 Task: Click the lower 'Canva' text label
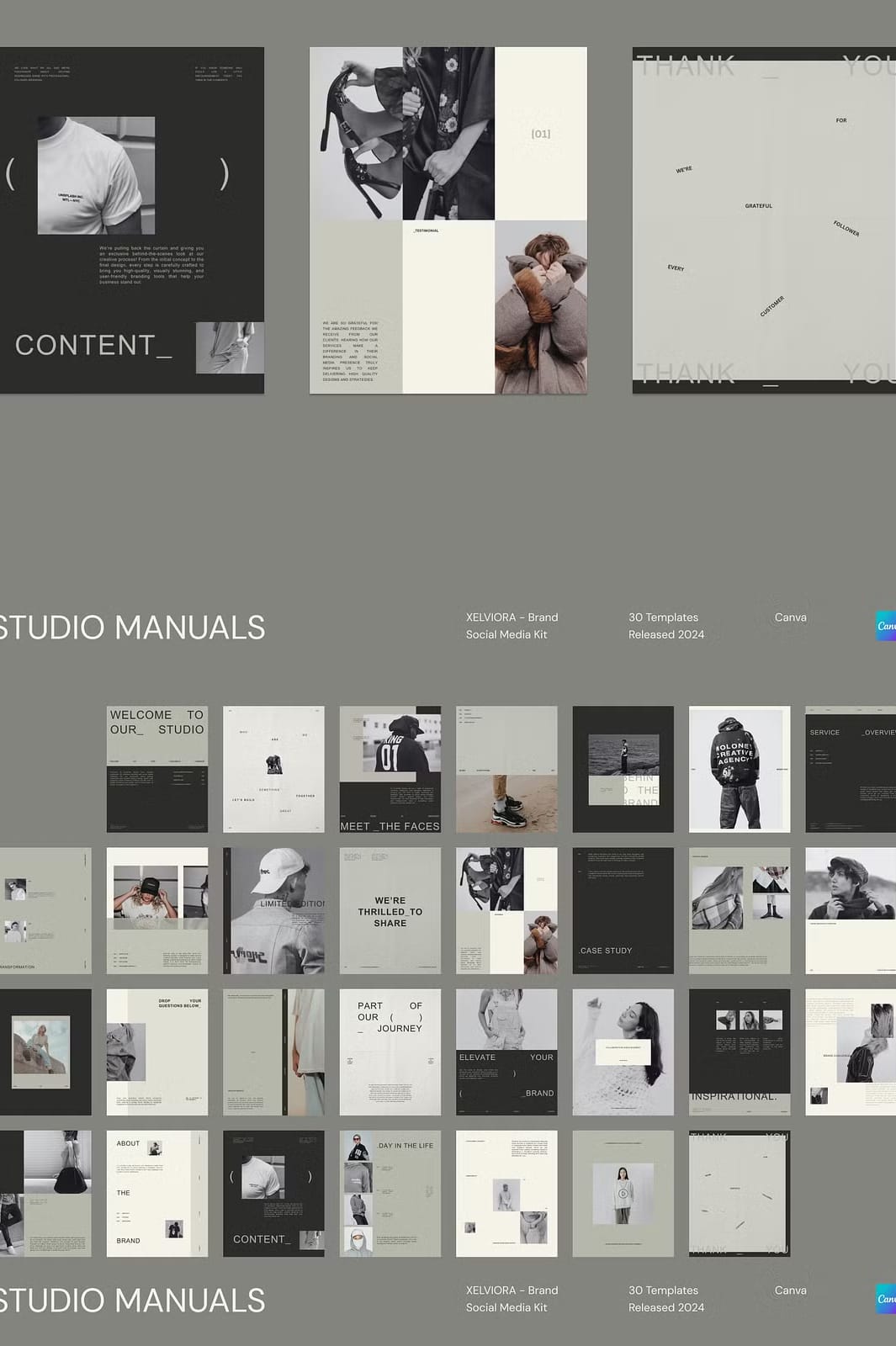[x=791, y=1290]
